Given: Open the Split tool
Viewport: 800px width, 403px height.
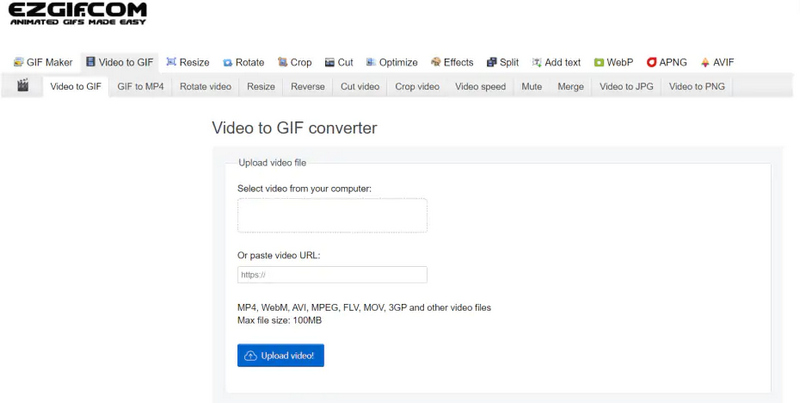Looking at the screenshot, I should pos(503,62).
